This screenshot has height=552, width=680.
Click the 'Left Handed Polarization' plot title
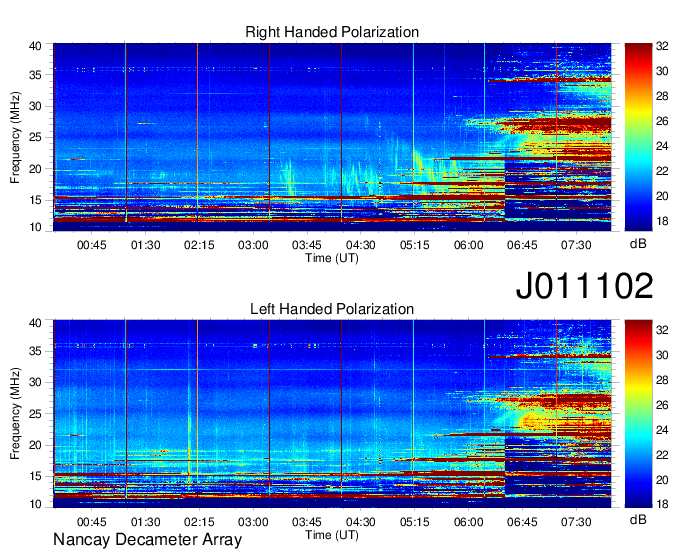[x=332, y=309]
